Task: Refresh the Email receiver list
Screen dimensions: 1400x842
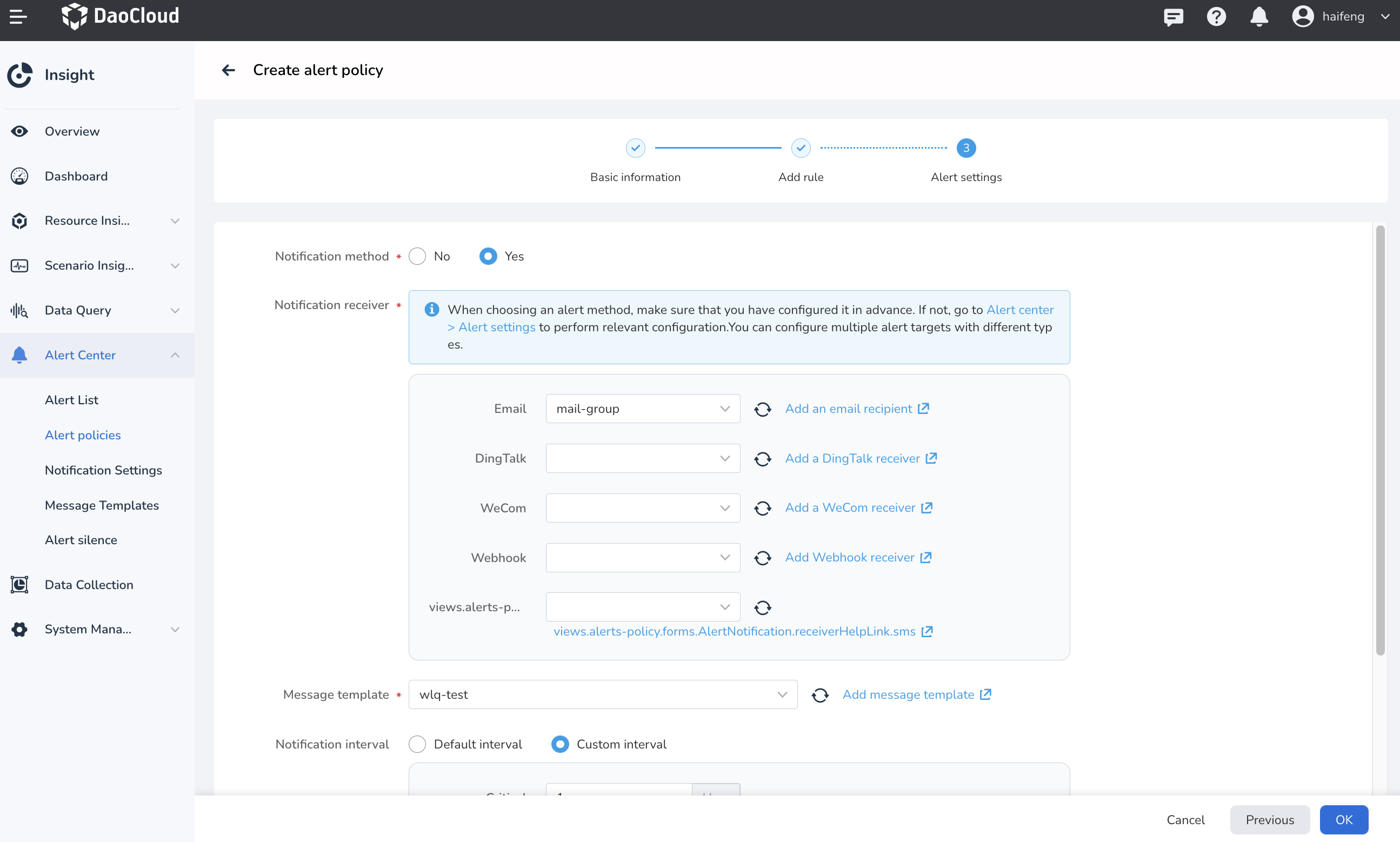Action: (762, 409)
